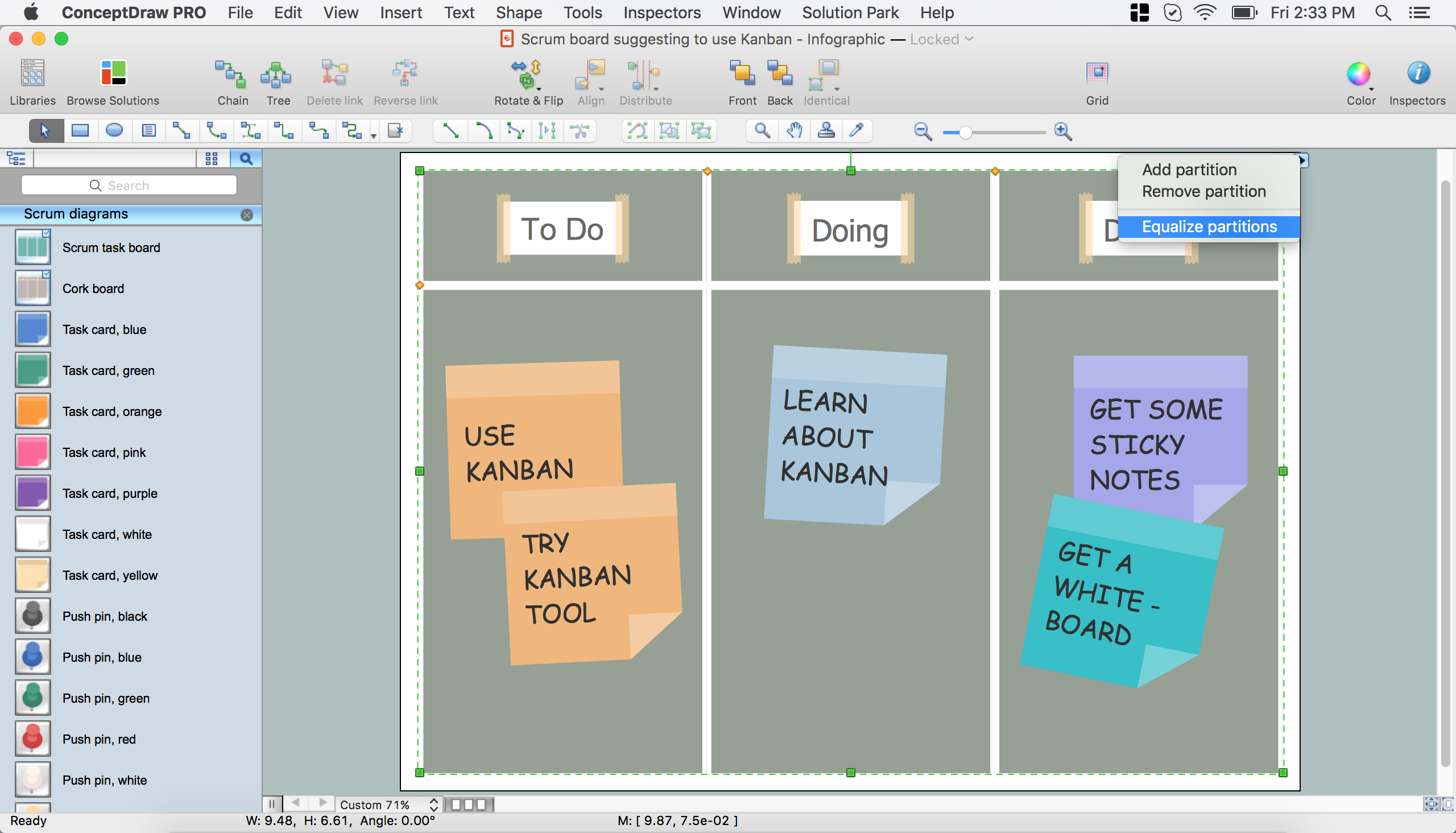This screenshot has width=1456, height=833.
Task: Select the Rectangle drawing tool
Action: click(x=80, y=131)
